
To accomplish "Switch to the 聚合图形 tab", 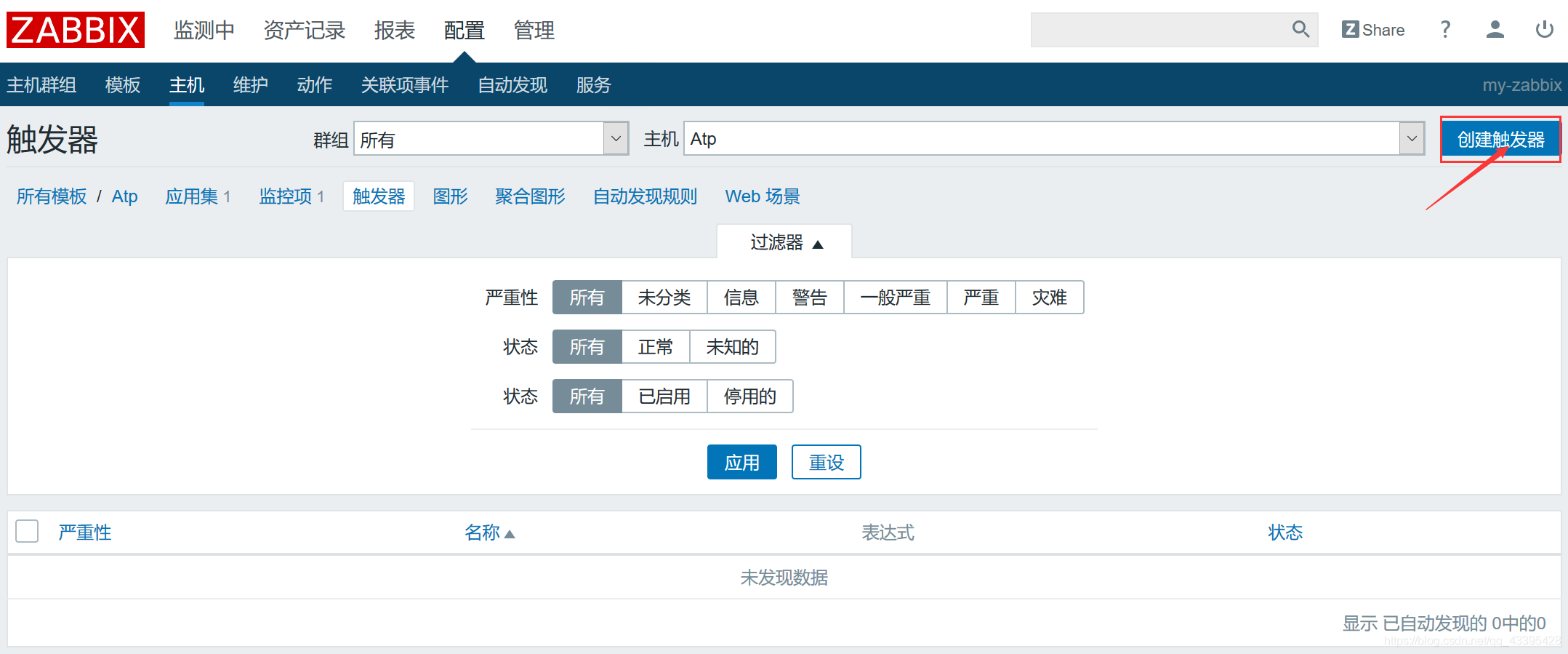I will click(530, 196).
